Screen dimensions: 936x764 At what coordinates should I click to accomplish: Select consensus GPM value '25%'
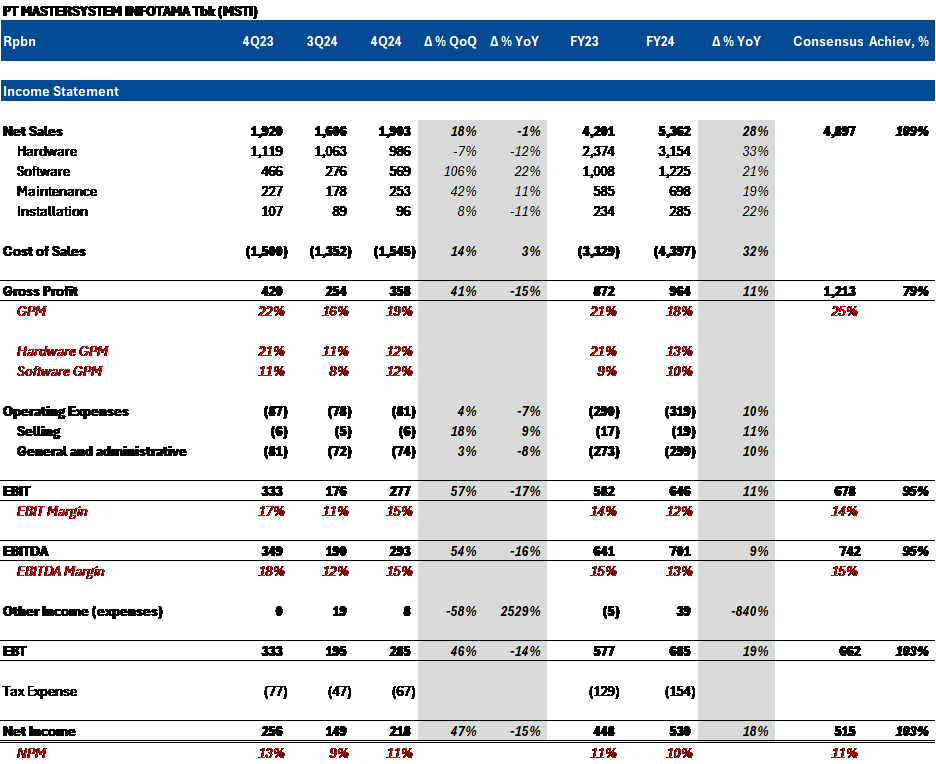pyautogui.click(x=844, y=311)
